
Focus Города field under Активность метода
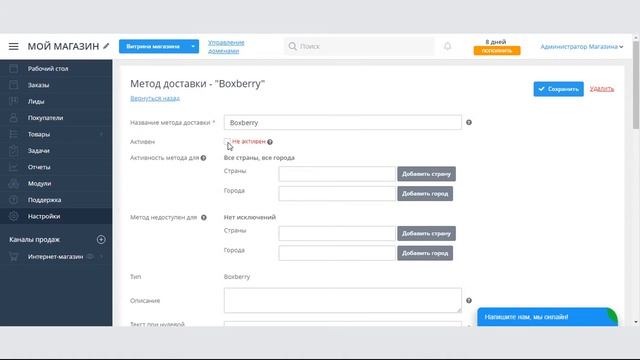click(x=337, y=193)
